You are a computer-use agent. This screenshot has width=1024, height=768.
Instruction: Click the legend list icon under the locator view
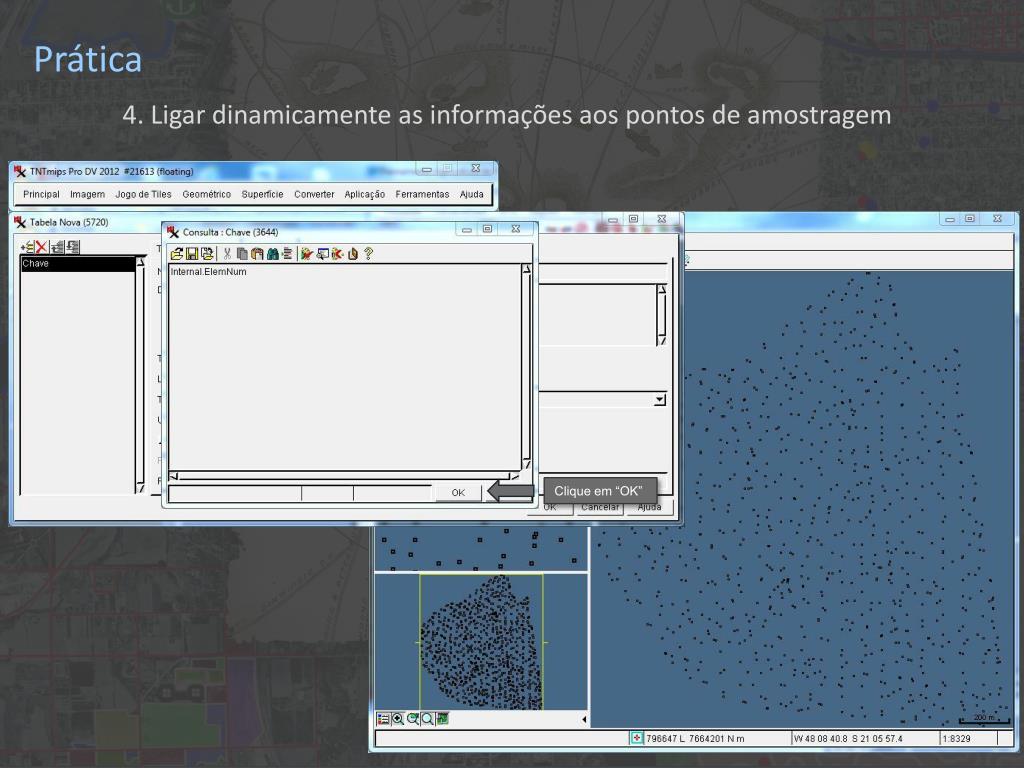pyautogui.click(x=383, y=718)
